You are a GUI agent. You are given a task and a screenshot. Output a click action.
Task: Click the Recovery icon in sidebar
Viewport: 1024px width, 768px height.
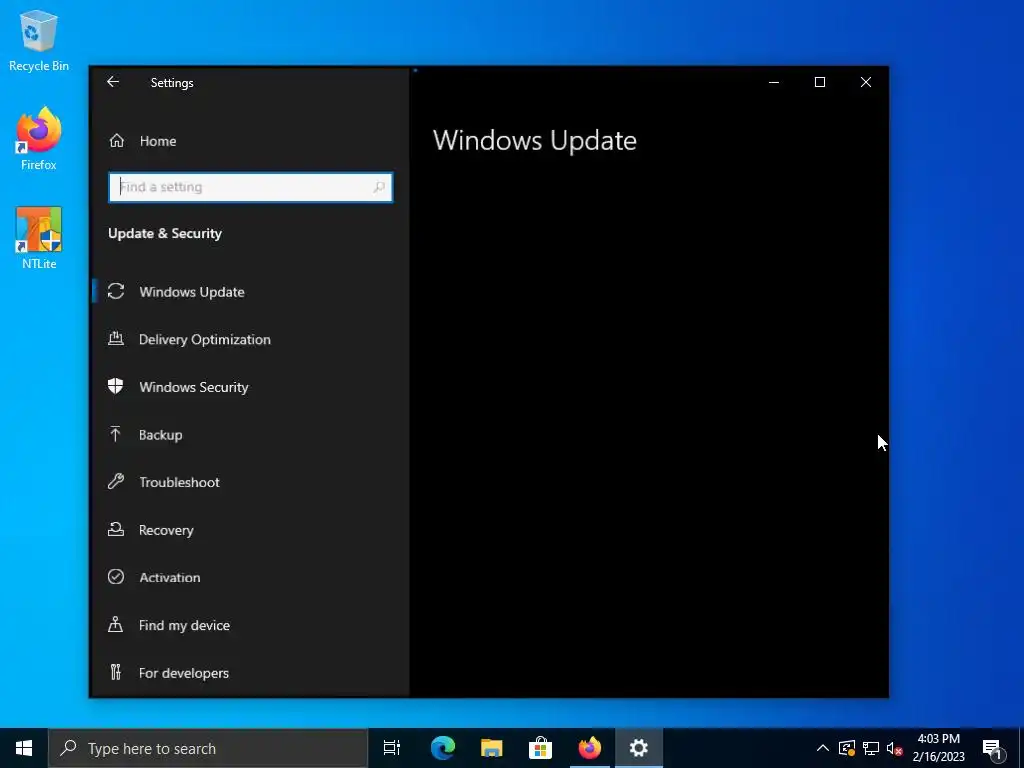coord(116,529)
